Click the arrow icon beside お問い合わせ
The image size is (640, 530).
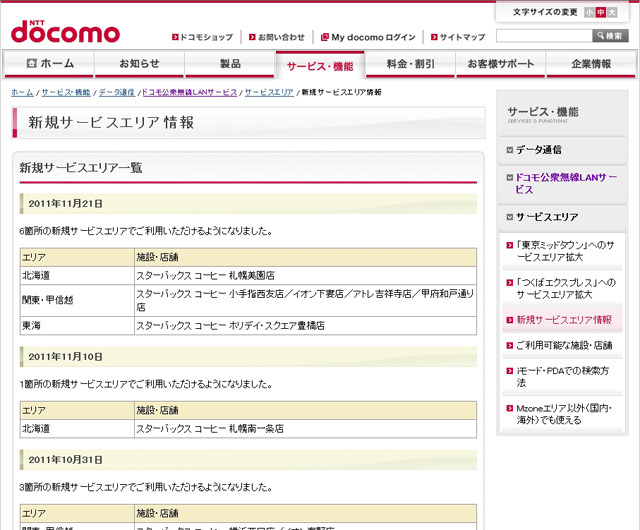[253, 37]
